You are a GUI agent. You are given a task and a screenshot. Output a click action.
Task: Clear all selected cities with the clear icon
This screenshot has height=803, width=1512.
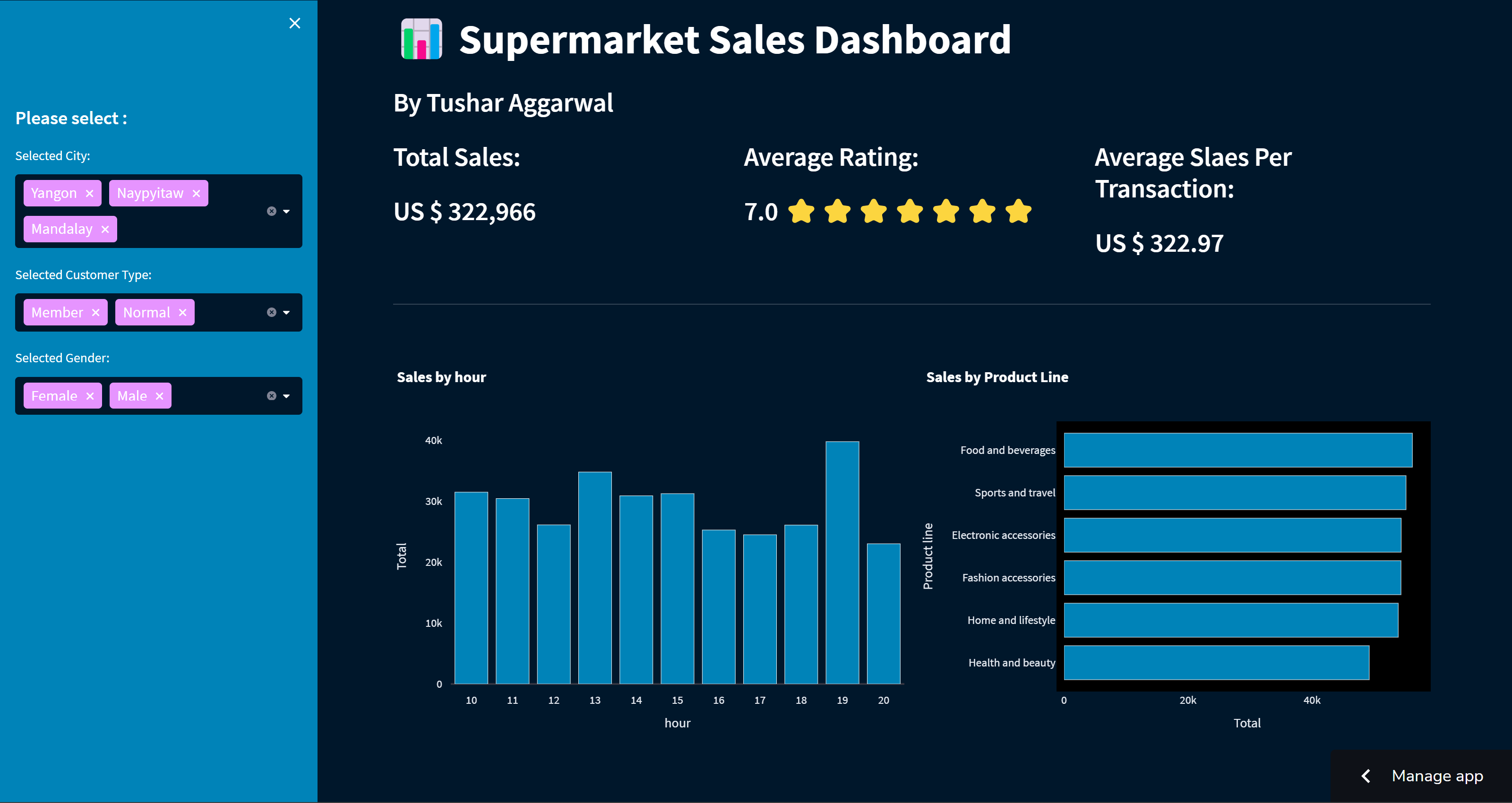click(271, 211)
